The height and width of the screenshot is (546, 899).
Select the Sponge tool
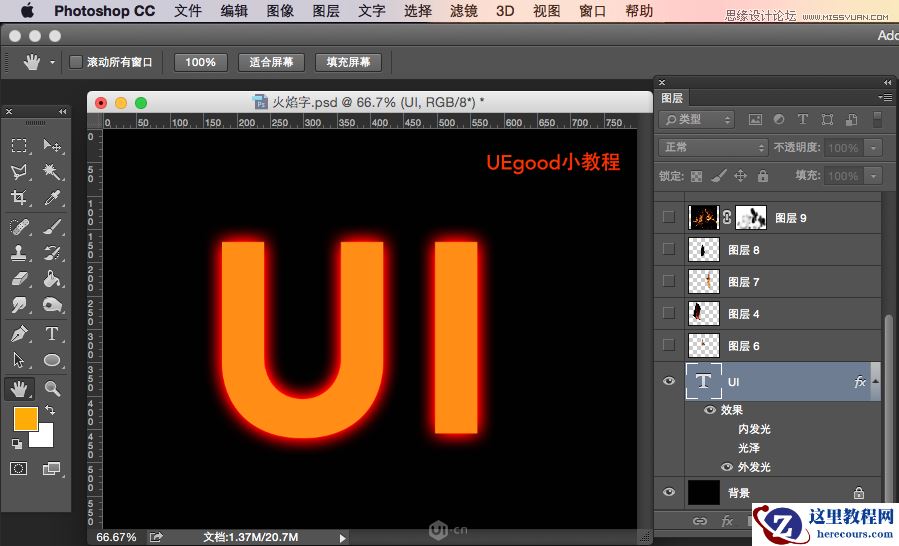click(x=52, y=305)
